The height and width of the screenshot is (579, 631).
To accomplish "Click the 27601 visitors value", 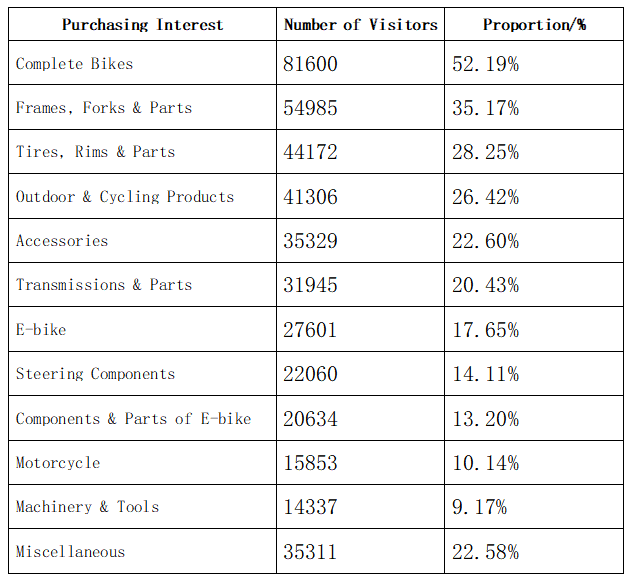I will [x=311, y=330].
